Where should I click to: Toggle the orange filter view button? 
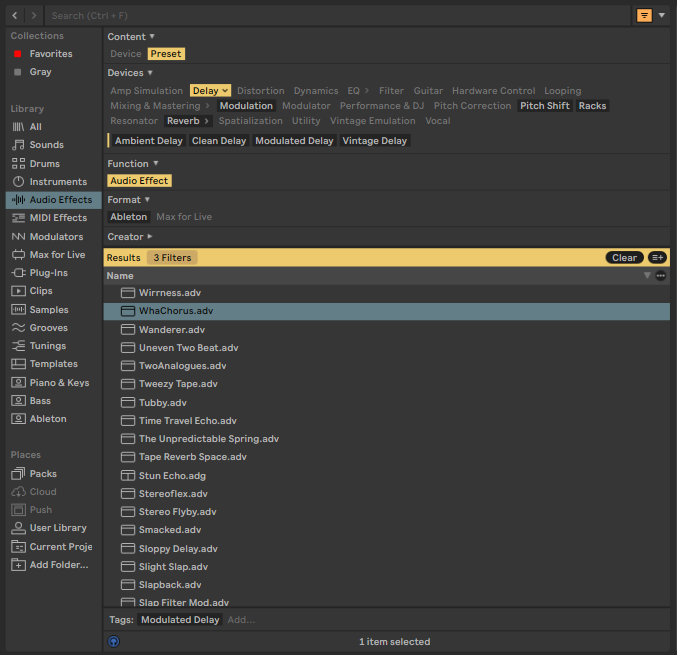(644, 16)
